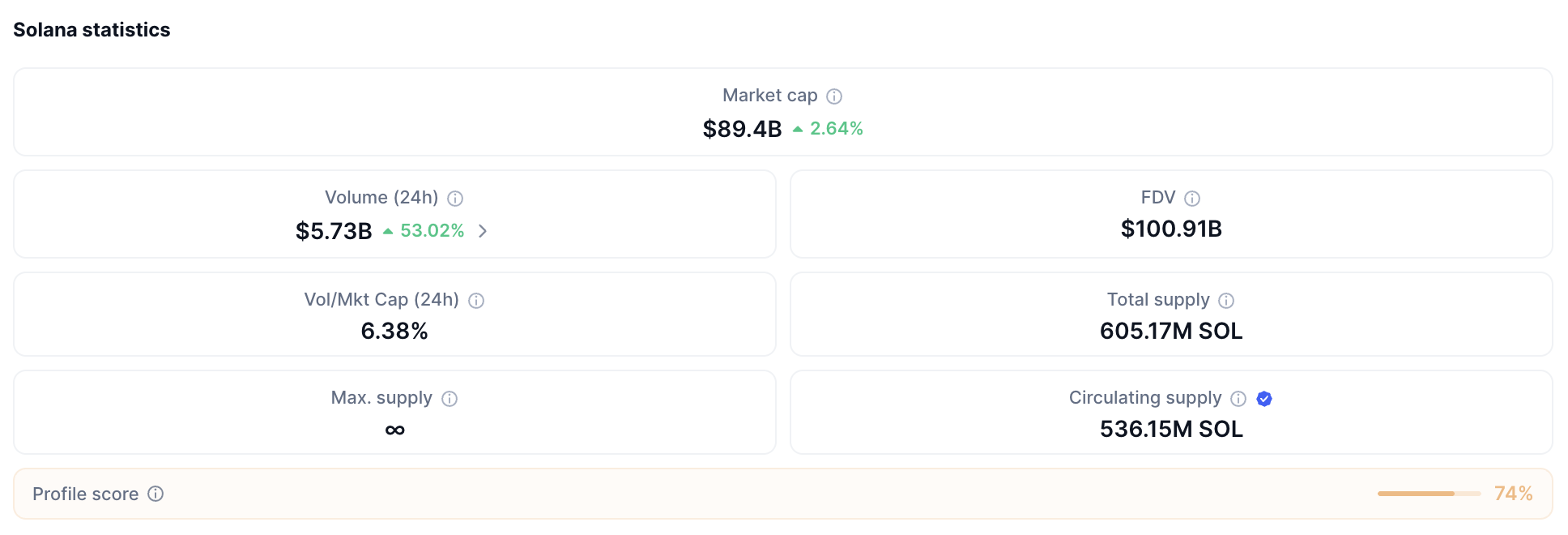Click the Max. supply info icon

tap(450, 399)
